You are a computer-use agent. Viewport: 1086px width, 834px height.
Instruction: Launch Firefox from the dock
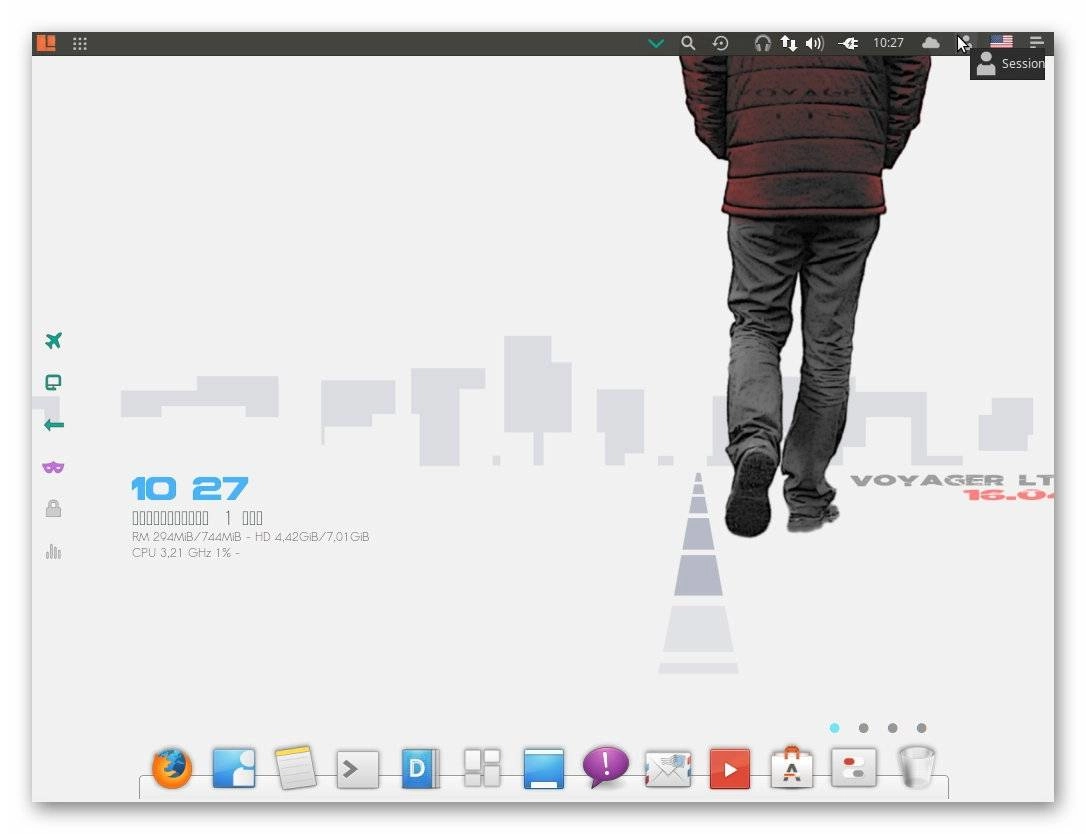(x=171, y=768)
